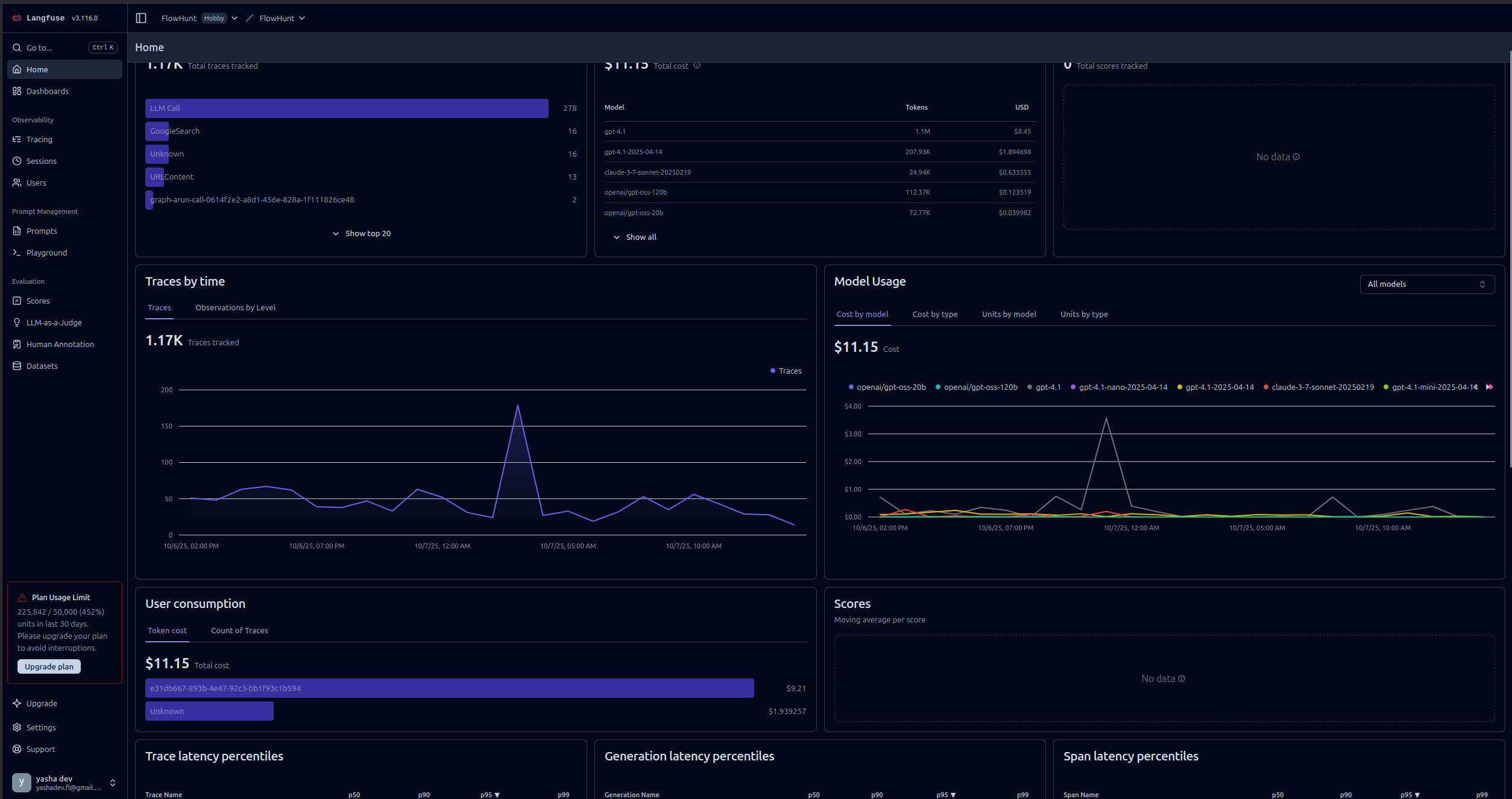Click Total cost info icon
The width and height of the screenshot is (1512, 799).
[697, 66]
